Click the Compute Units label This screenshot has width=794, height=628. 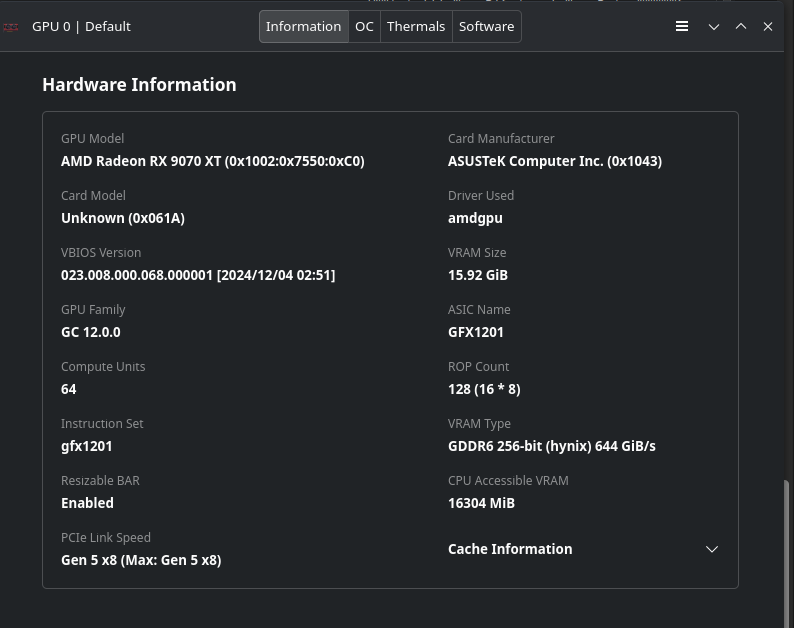click(103, 367)
